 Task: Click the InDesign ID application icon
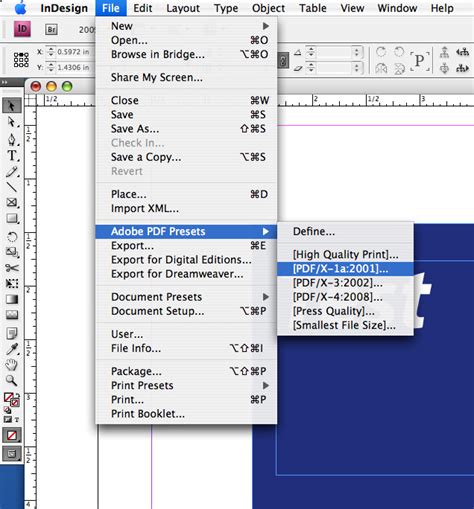[22, 29]
